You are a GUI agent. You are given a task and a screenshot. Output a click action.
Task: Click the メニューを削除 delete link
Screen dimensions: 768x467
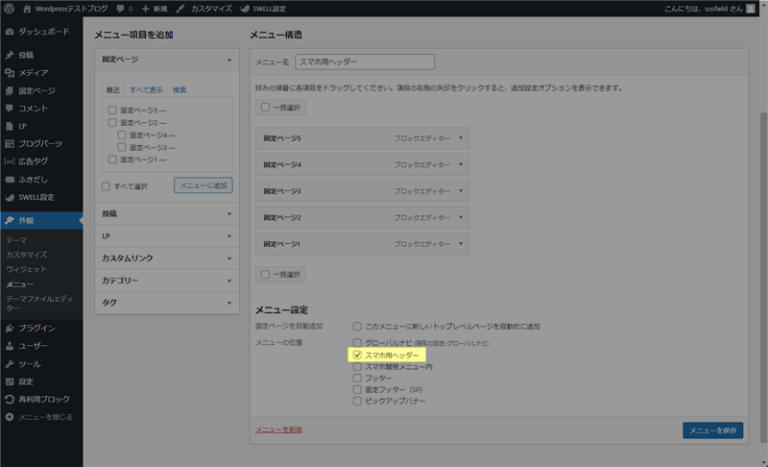pyautogui.click(x=279, y=430)
